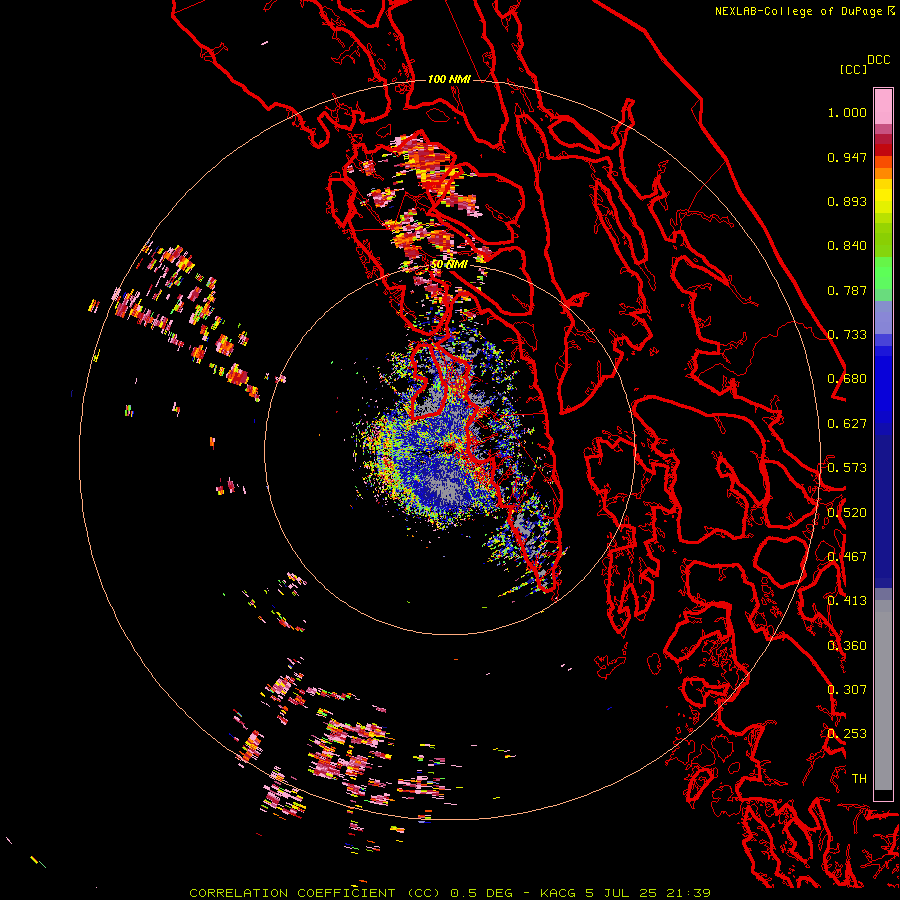Select the 0.360 color scale value
900x900 pixels.
(847, 646)
